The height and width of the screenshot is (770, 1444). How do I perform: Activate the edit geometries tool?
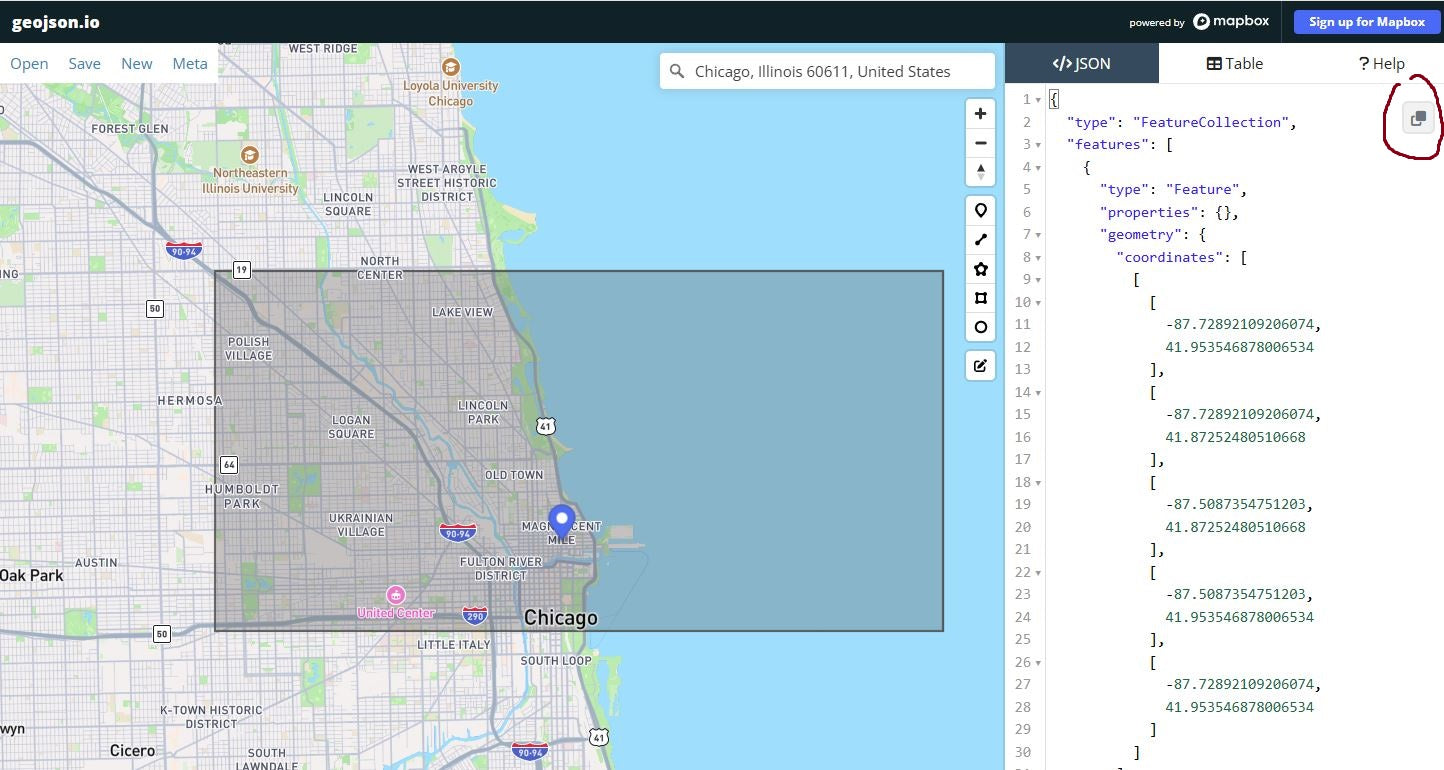[x=980, y=366]
